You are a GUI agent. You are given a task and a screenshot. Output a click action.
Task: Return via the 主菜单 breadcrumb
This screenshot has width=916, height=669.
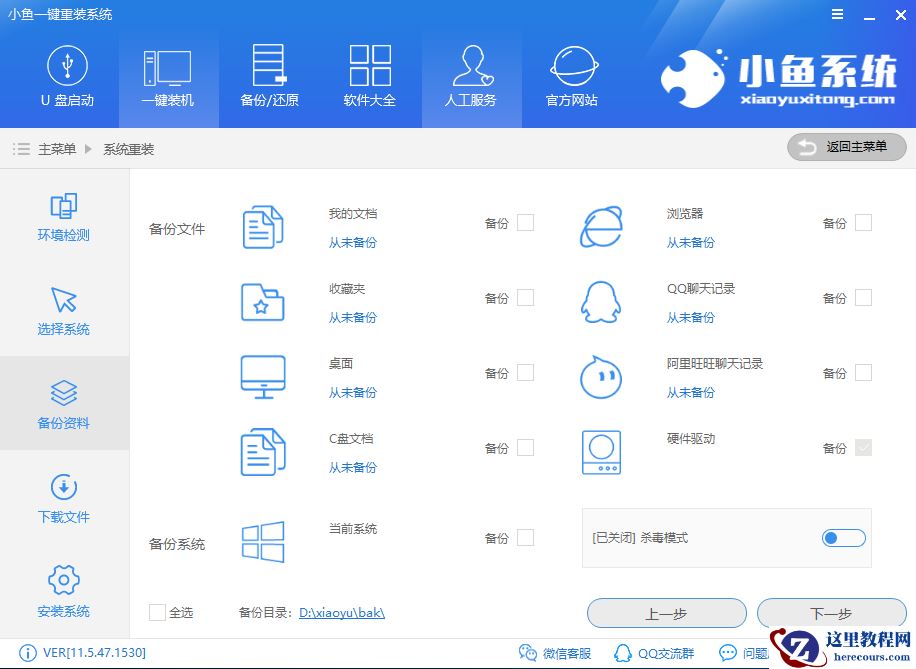click(58, 146)
